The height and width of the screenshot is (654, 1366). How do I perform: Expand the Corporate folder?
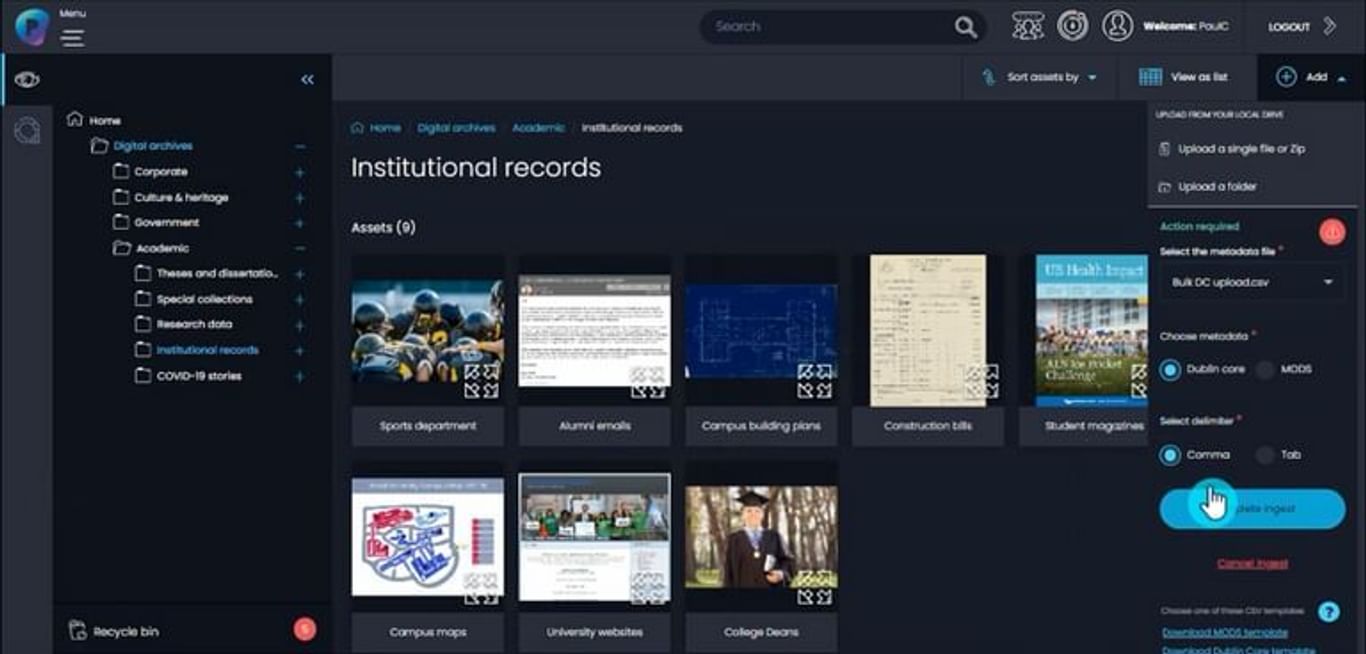(x=299, y=172)
